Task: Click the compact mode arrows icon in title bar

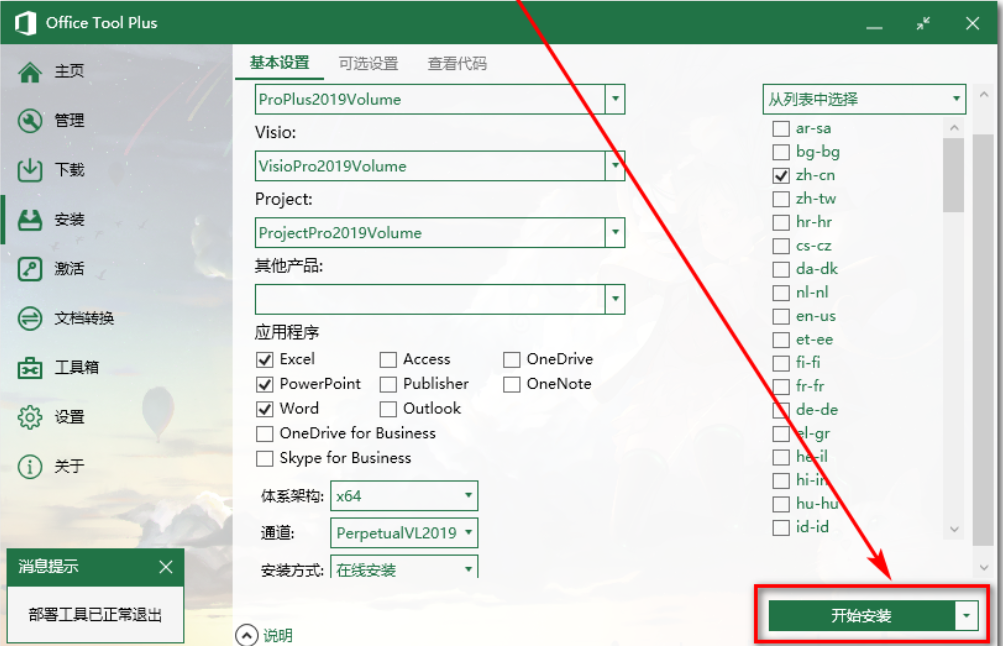Action: coord(923,24)
